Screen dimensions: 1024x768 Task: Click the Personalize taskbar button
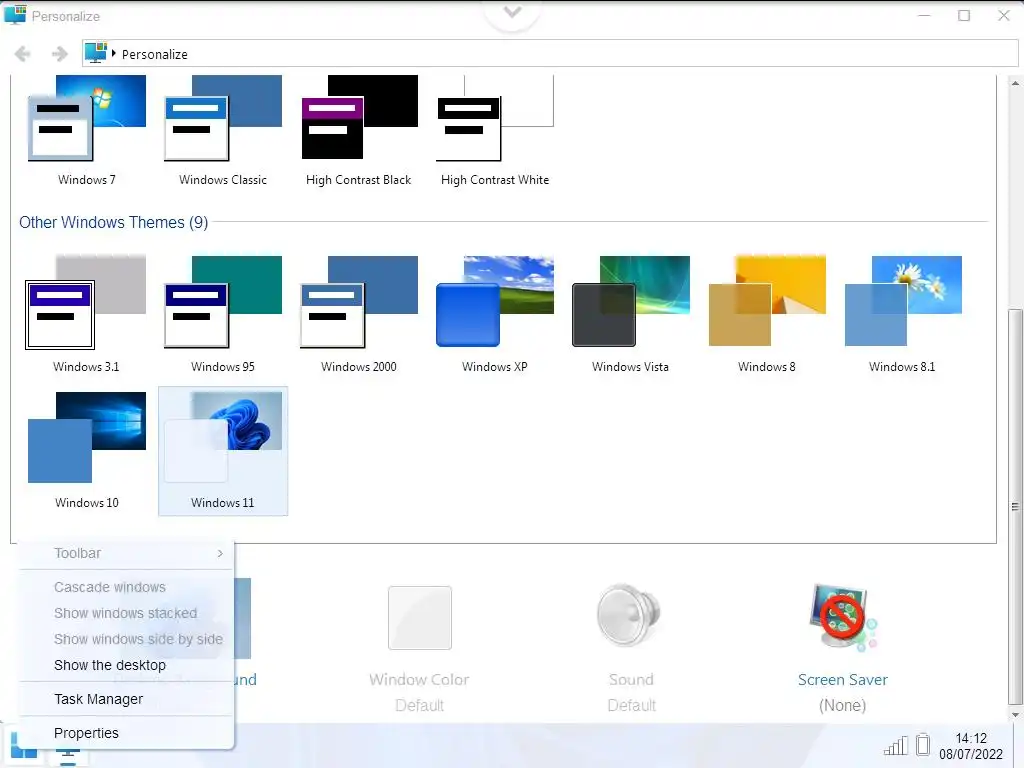point(67,756)
